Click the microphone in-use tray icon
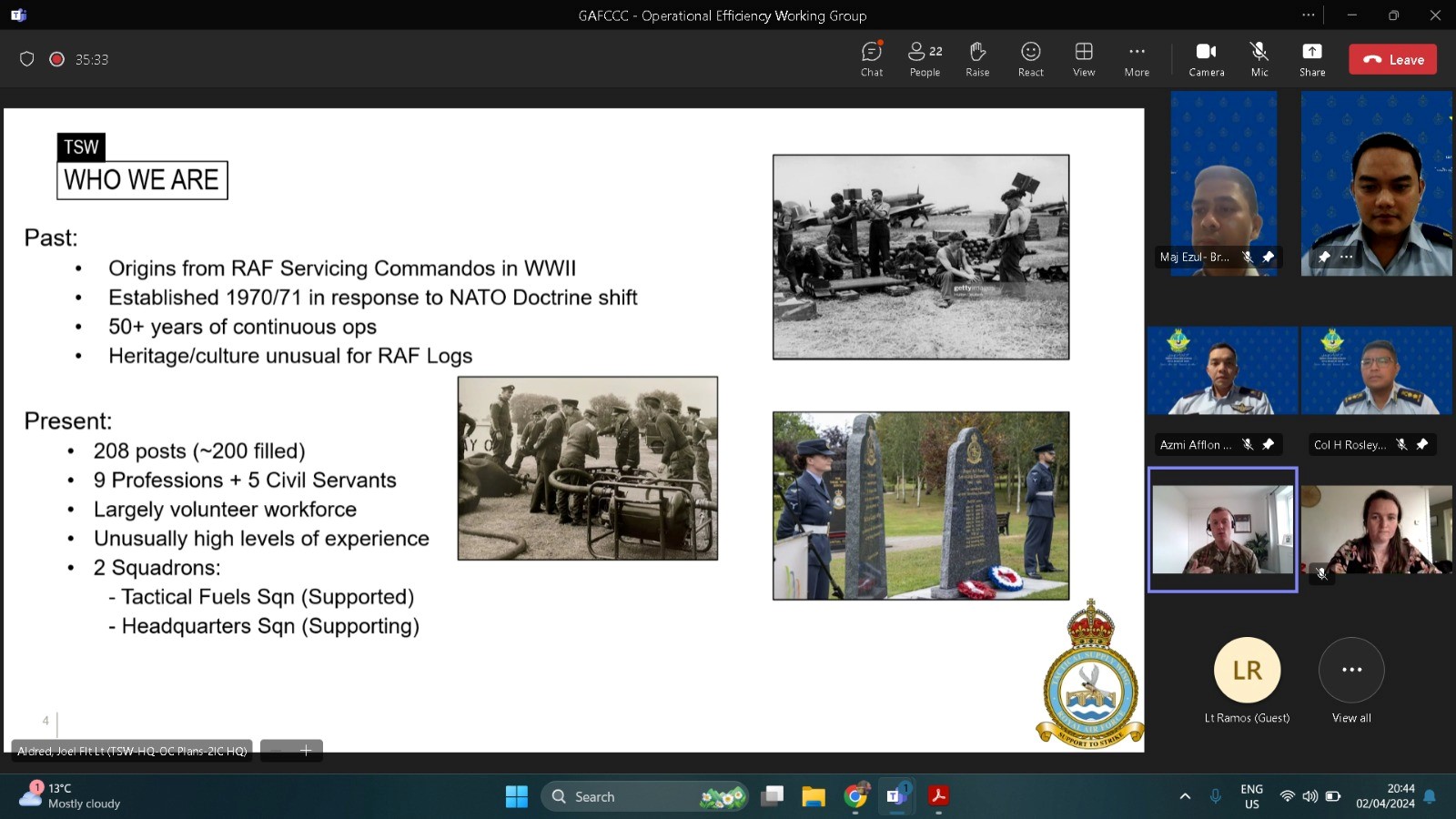 (x=1215, y=796)
